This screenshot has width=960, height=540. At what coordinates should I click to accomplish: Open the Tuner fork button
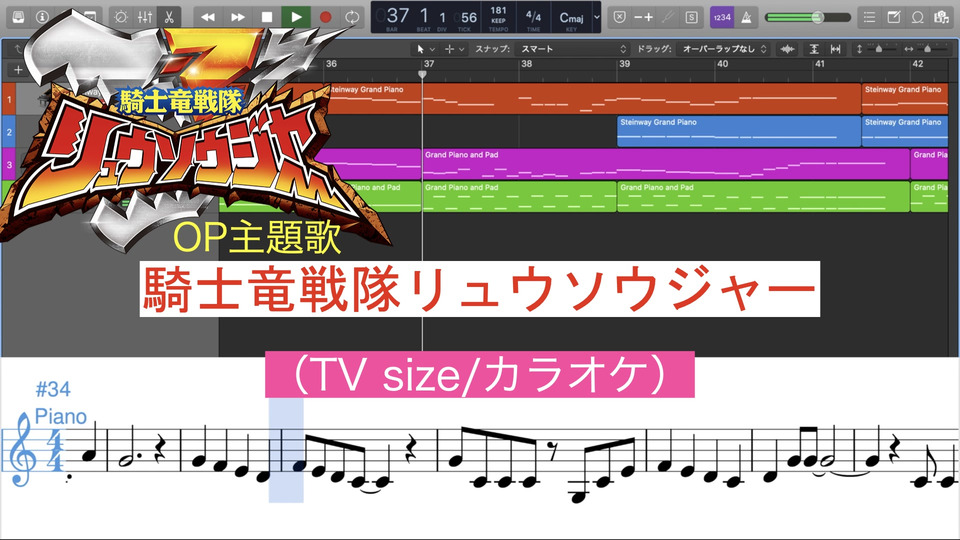[667, 17]
